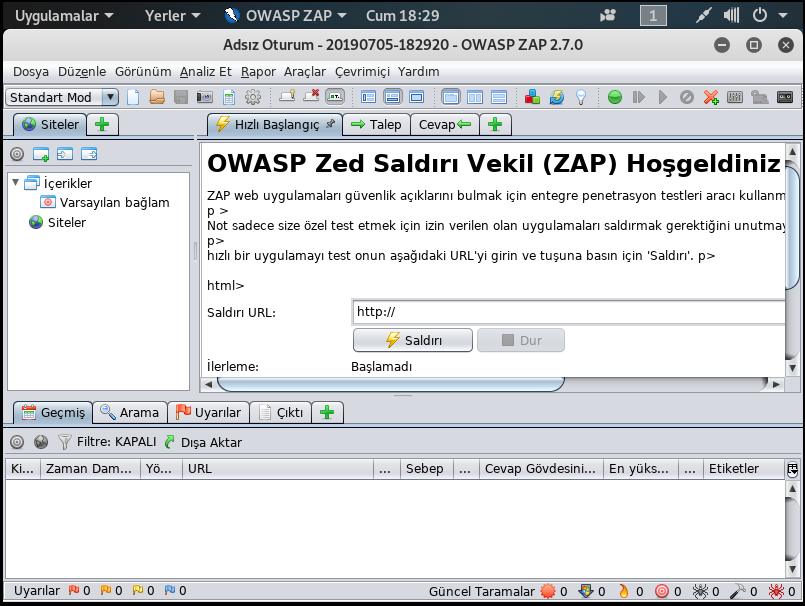Click the Saldırı attack button
Screen dimensions: 805x606
[413, 340]
